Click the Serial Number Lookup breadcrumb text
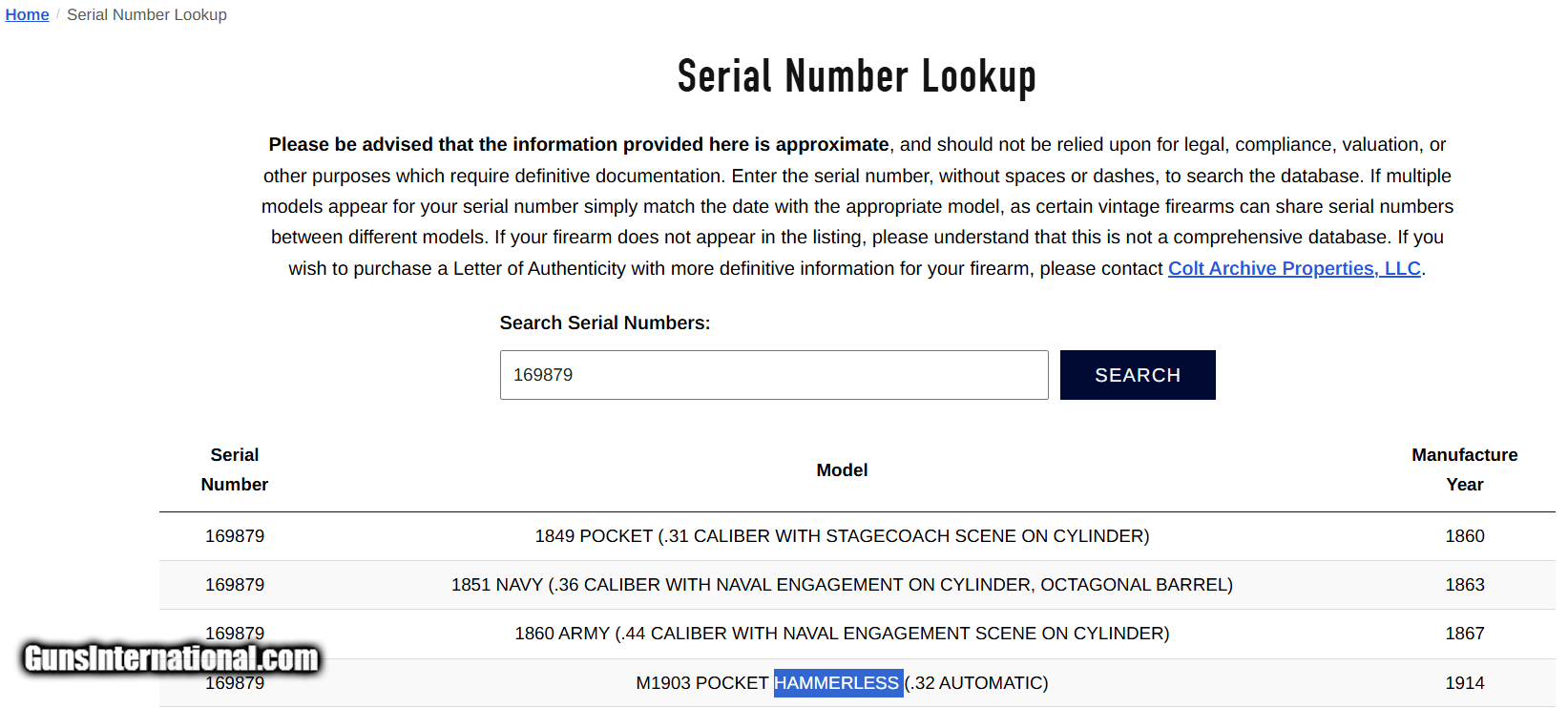This screenshot has height=708, width=1568. 146,15
